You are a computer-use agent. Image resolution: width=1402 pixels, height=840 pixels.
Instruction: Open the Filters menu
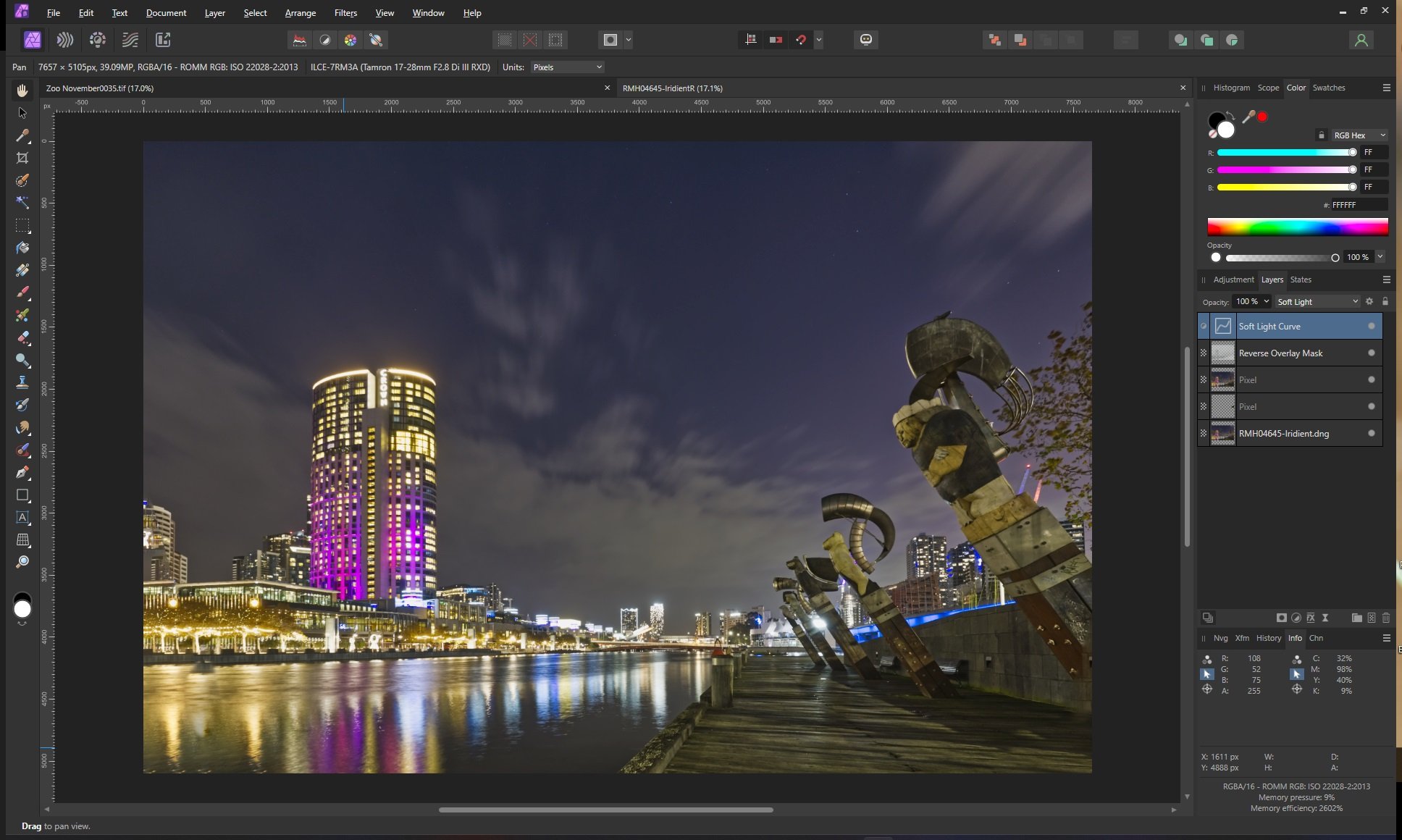pyautogui.click(x=345, y=12)
